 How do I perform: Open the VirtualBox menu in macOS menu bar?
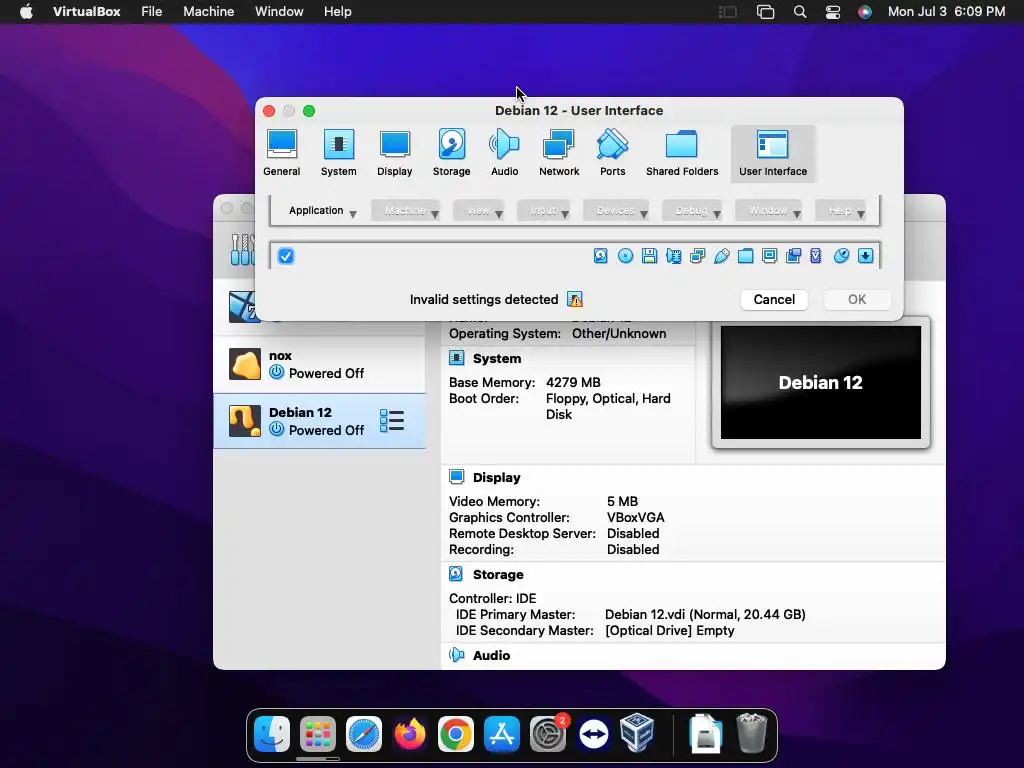click(86, 12)
